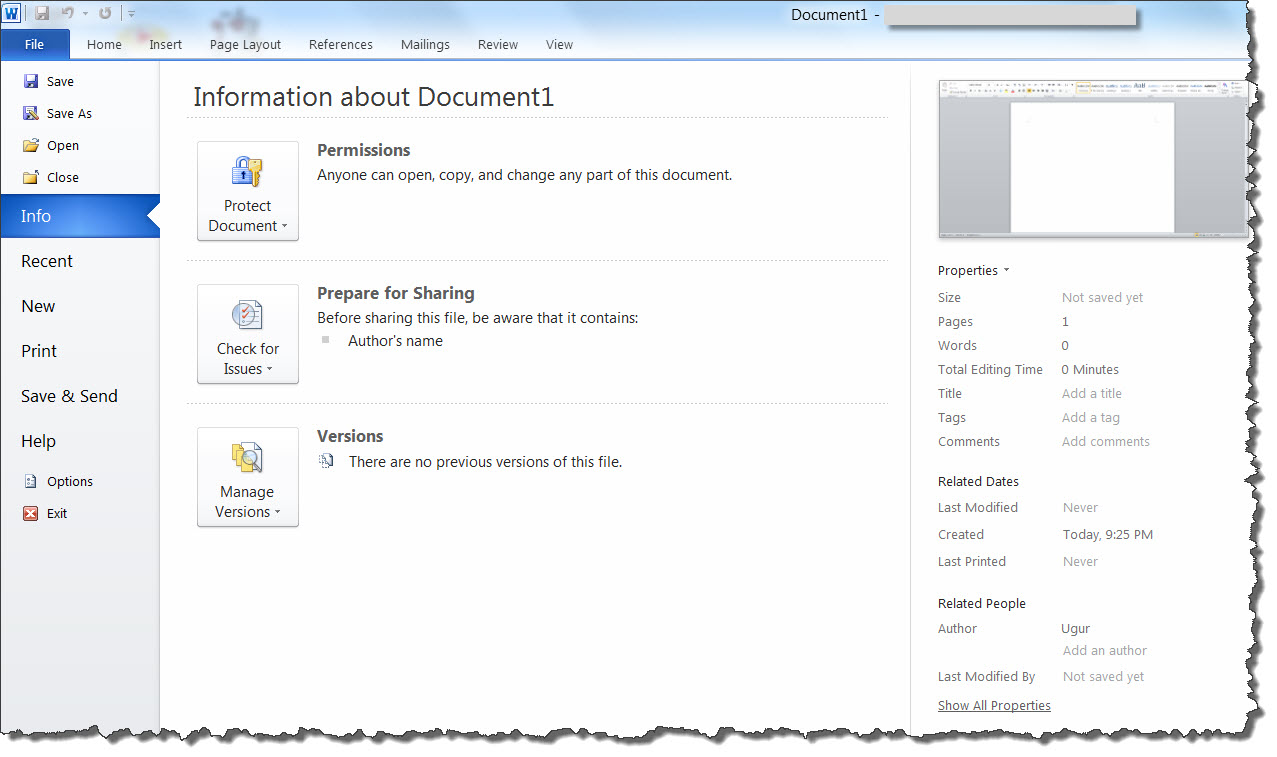Click the Information about Document1 heading
1277x757 pixels.
[373, 97]
